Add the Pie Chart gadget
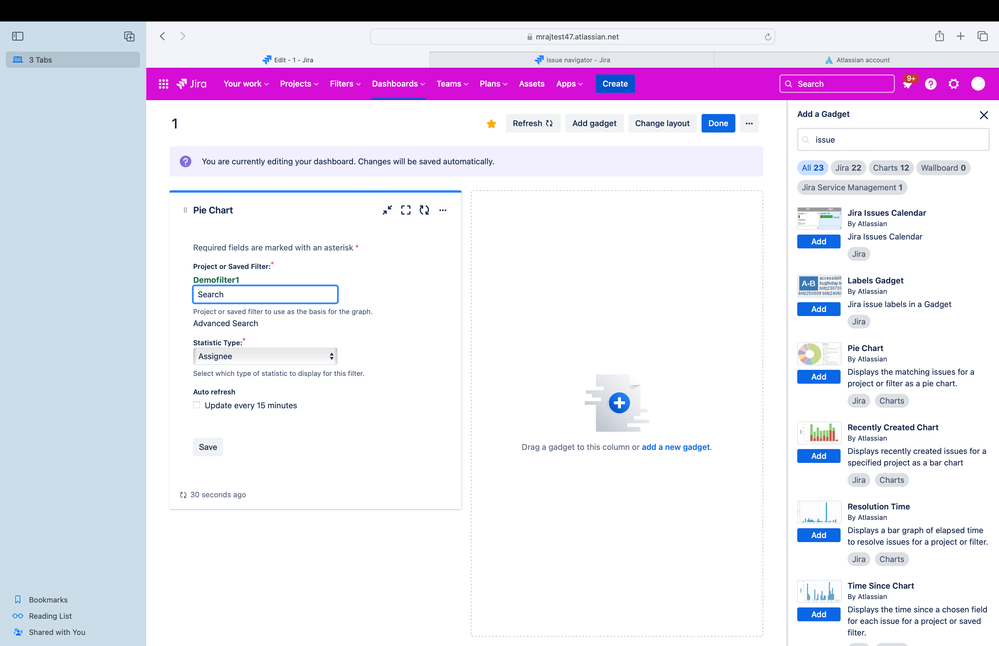The image size is (999, 646). (x=819, y=377)
